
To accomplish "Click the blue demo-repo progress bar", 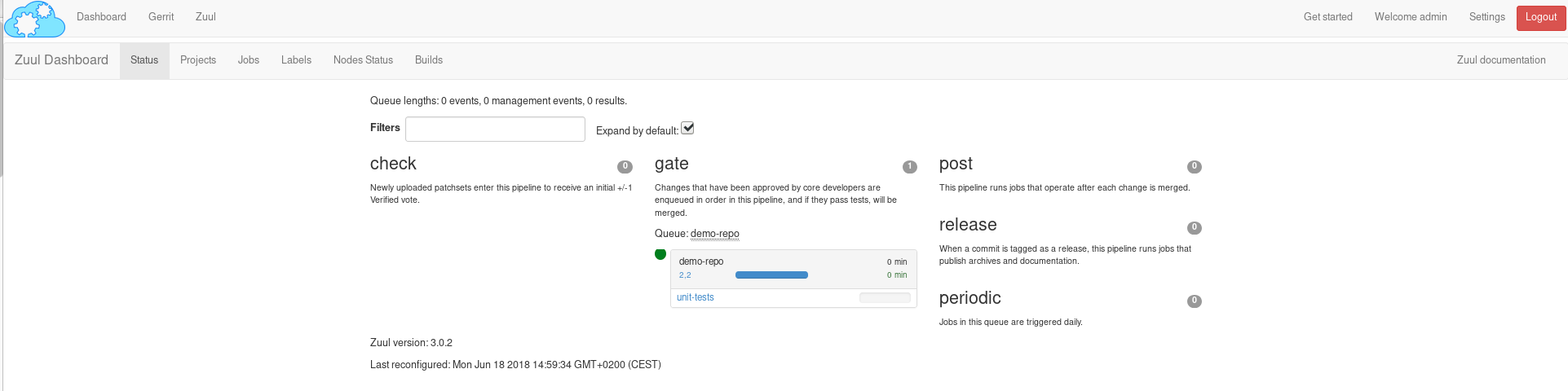I will 771,275.
